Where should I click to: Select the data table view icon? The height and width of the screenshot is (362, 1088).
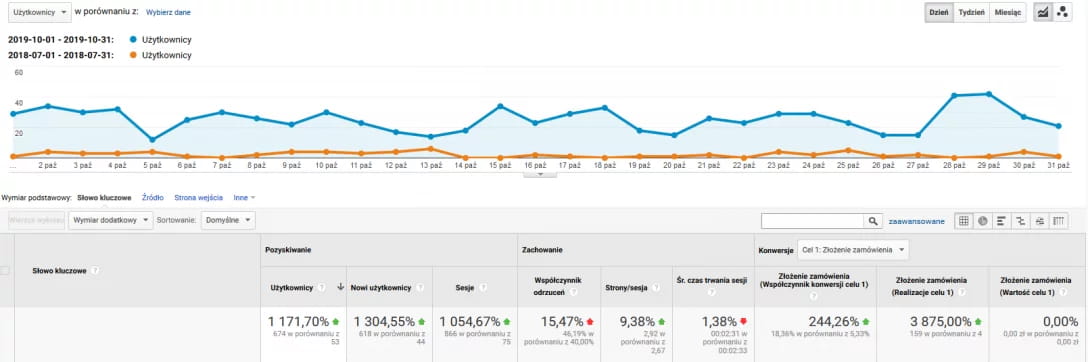coord(963,221)
